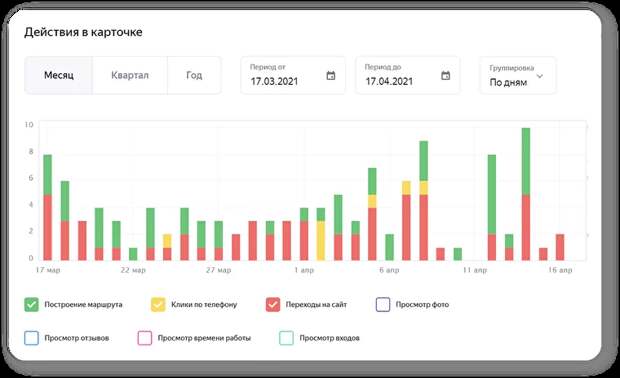Screen dimensions: 620x378
Task: Enable Просмотр входов checkbox
Action: (x=286, y=338)
